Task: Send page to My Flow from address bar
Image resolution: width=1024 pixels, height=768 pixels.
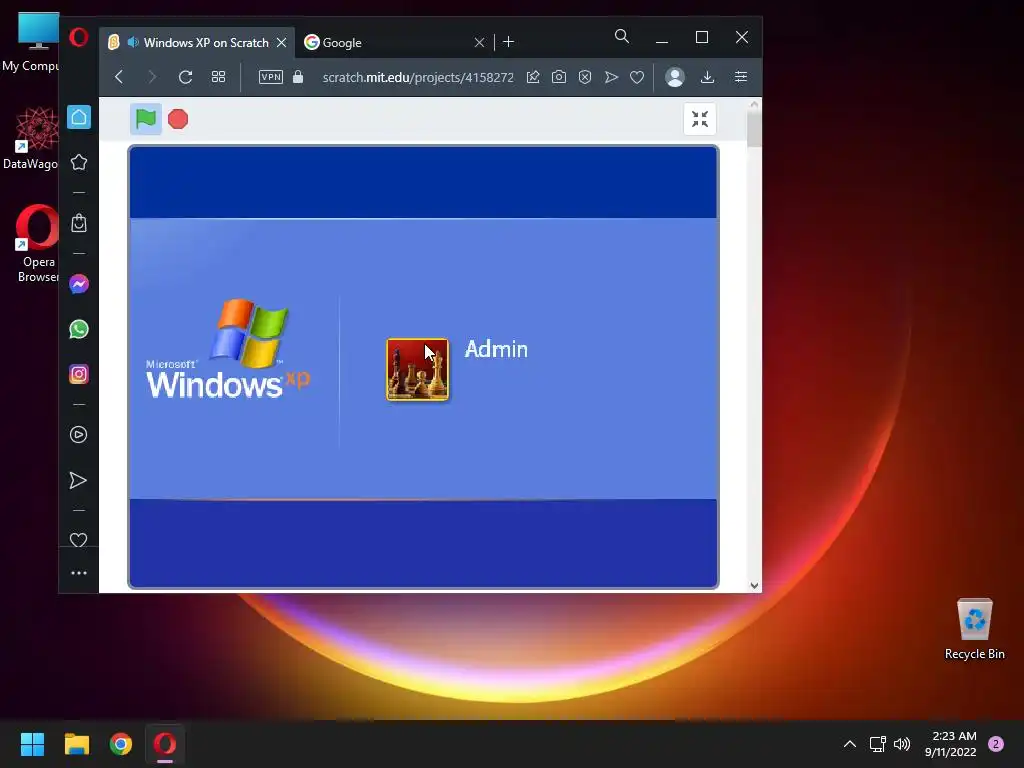Action: (x=611, y=77)
